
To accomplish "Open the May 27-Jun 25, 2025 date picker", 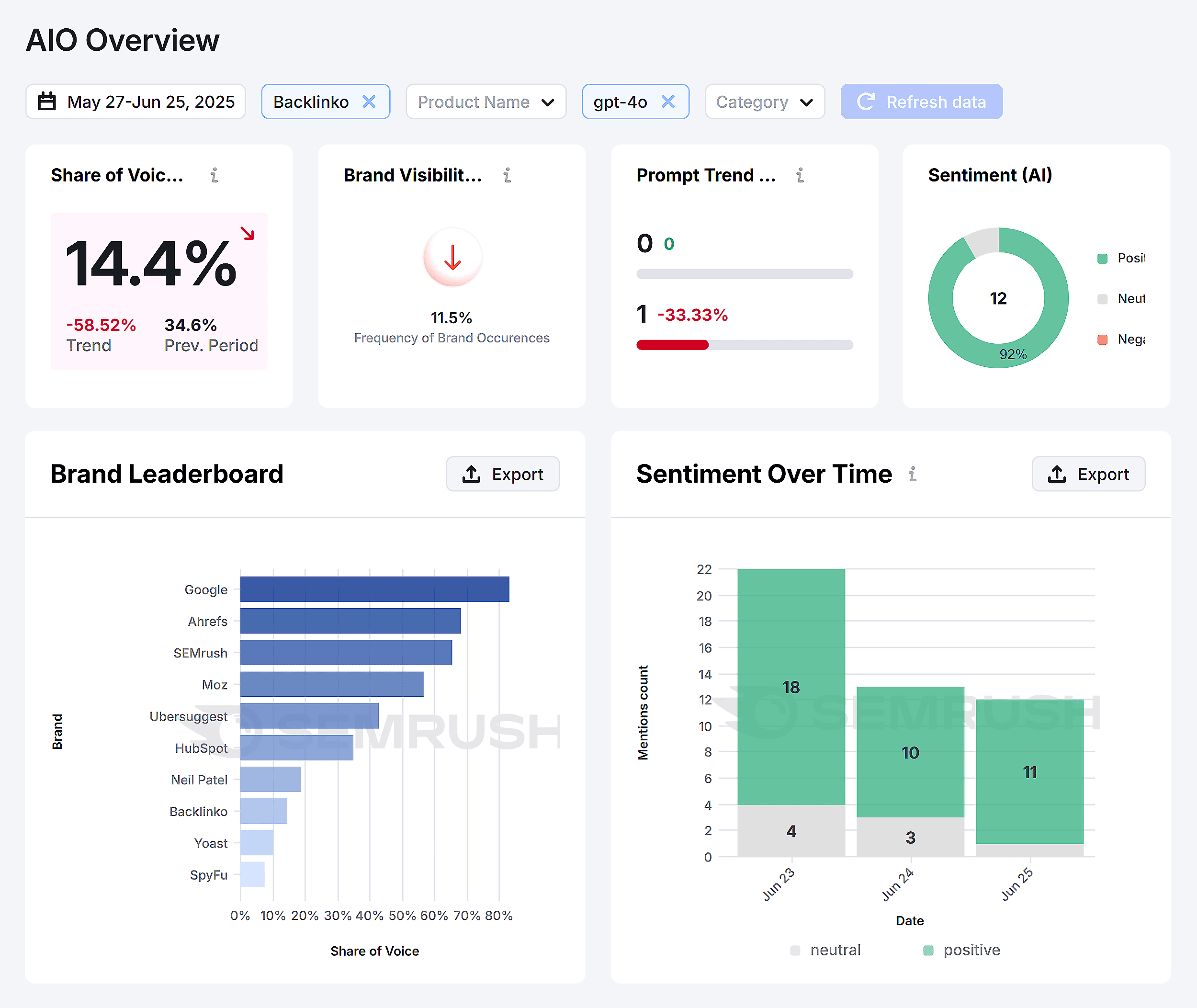I will point(150,102).
